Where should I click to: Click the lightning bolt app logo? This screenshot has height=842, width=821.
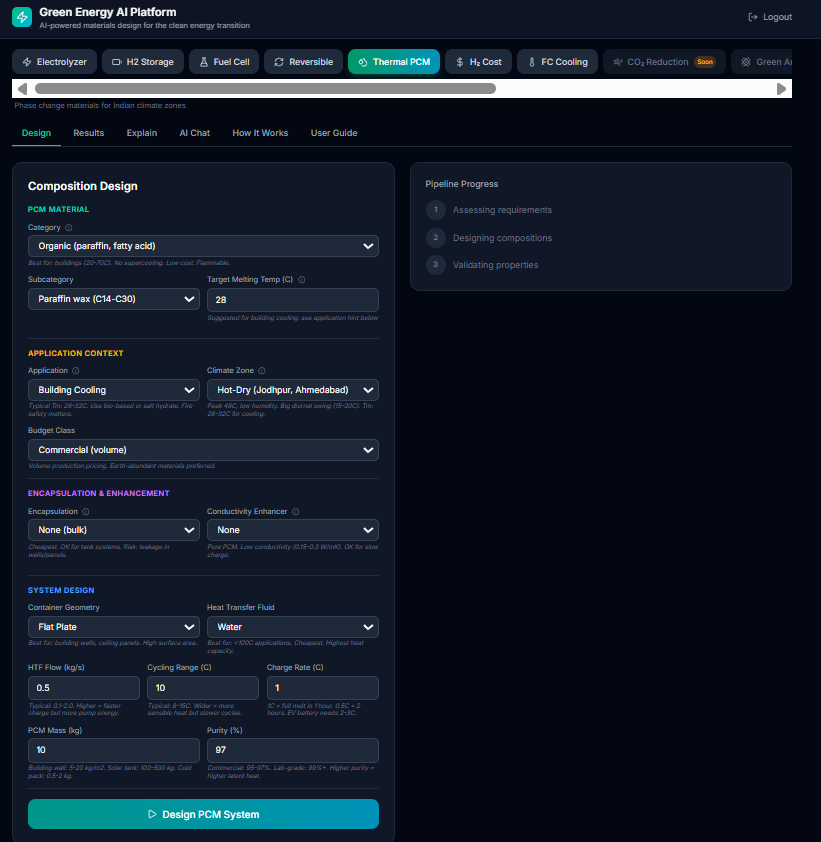coord(22,17)
